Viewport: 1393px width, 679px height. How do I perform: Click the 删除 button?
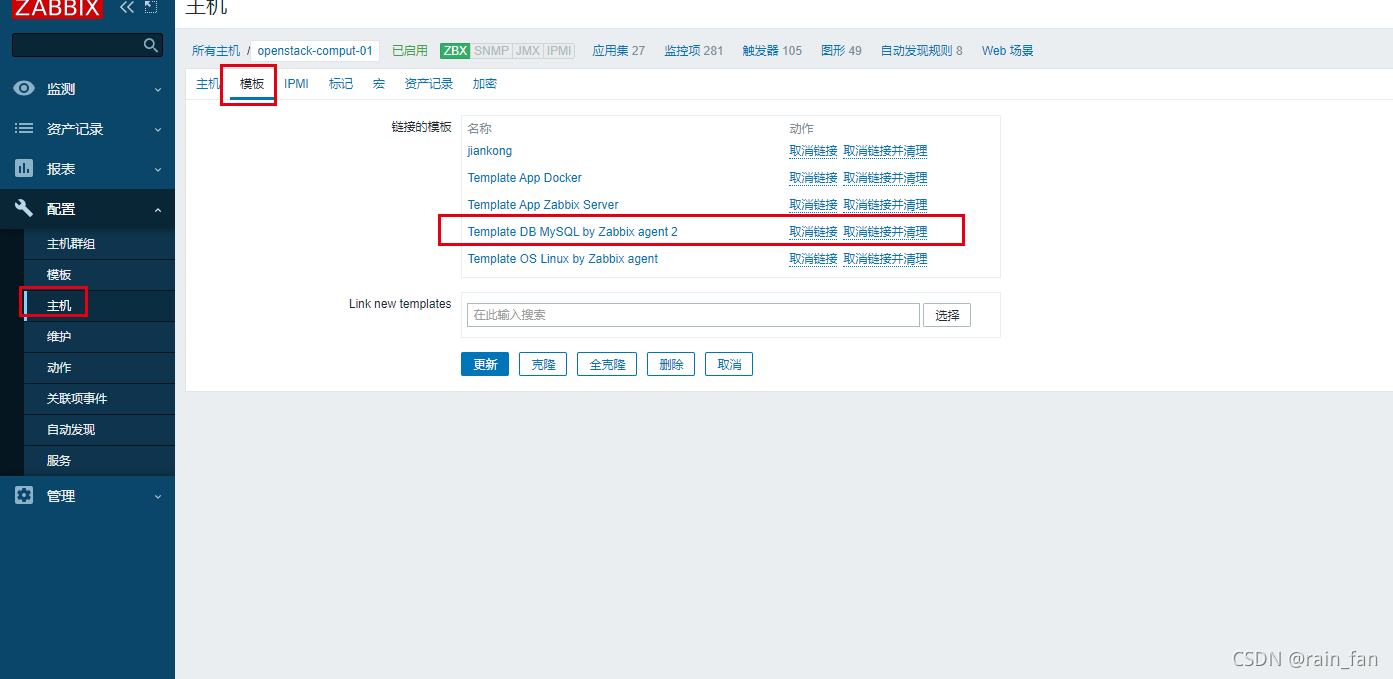tap(671, 364)
